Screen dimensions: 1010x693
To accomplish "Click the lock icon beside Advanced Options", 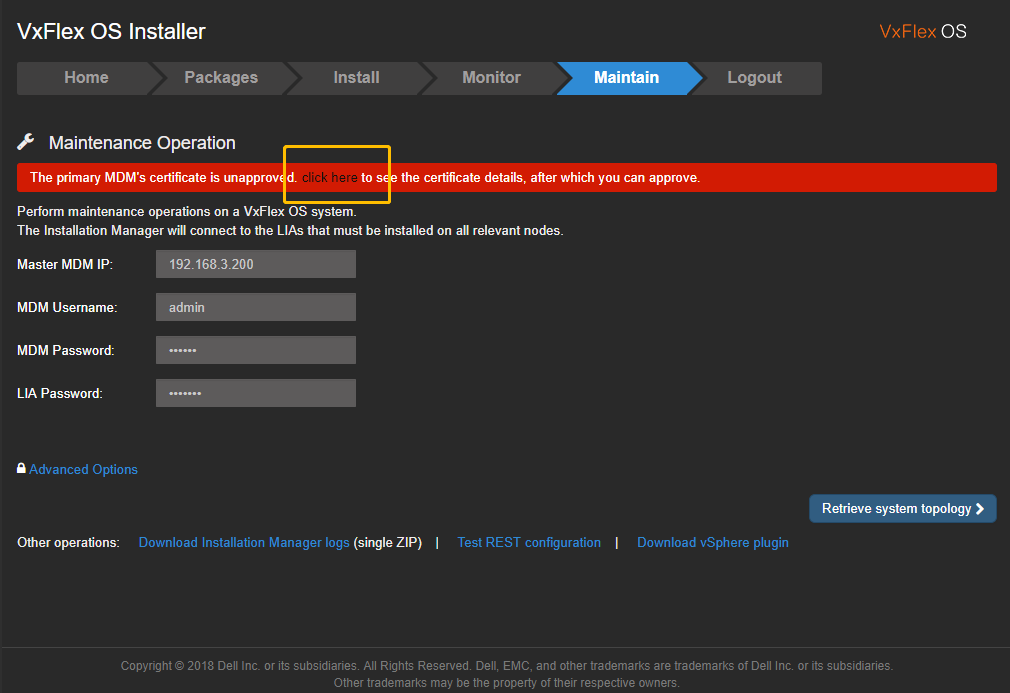I will tap(21, 468).
